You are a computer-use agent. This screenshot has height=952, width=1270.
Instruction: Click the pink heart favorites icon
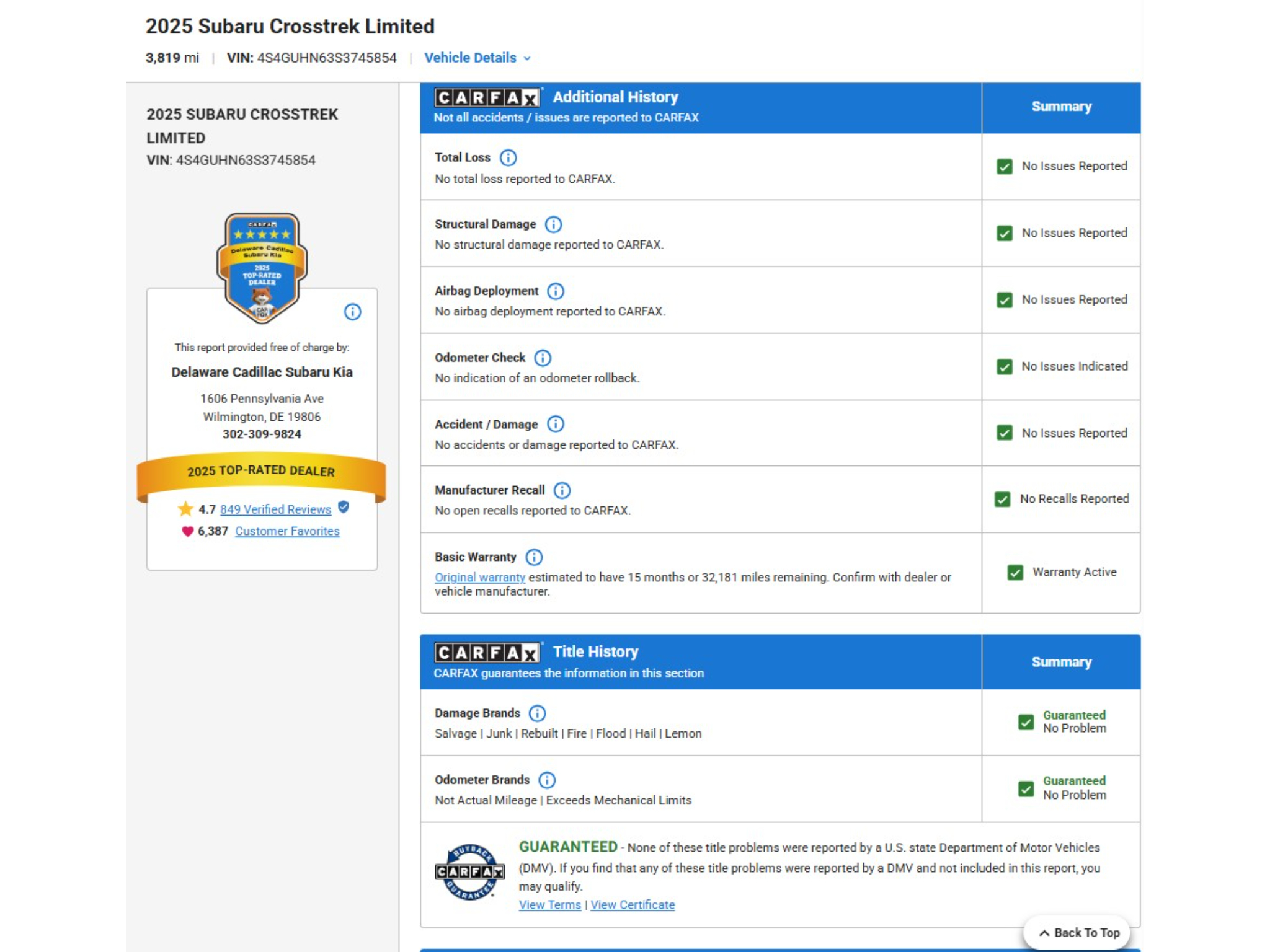[187, 531]
